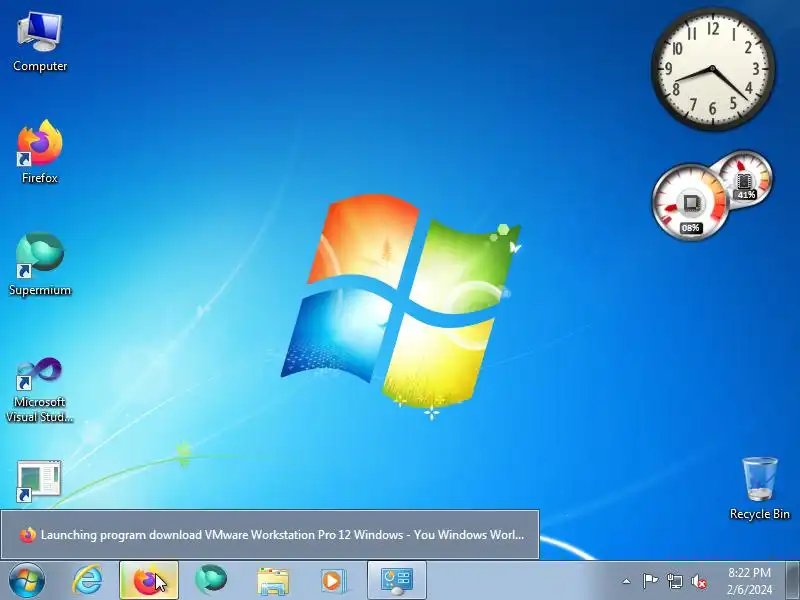This screenshot has height=600, width=800.
Task: Select the Supermium desktop shortcut
Action: pyautogui.click(x=40, y=264)
